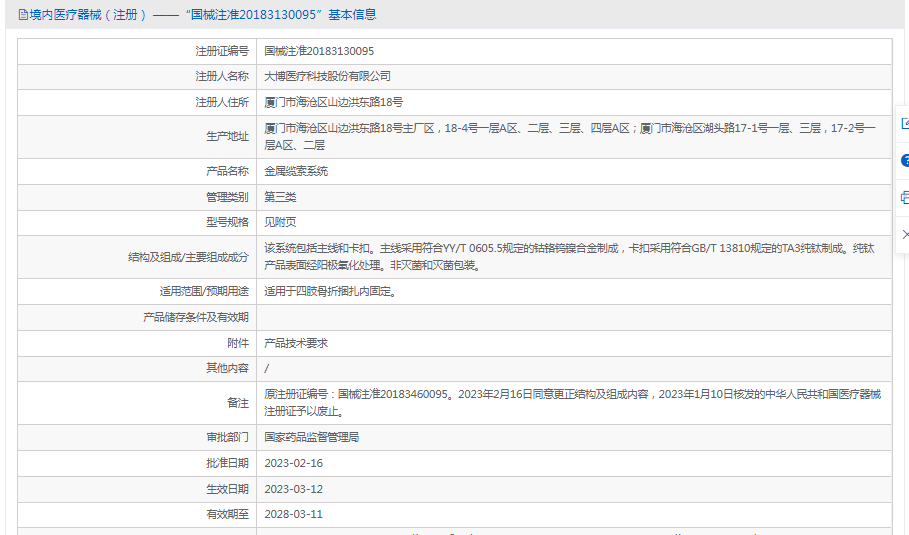This screenshot has height=535, width=909.
Task: Click the approval date 2023-02-16
Action: (294, 463)
